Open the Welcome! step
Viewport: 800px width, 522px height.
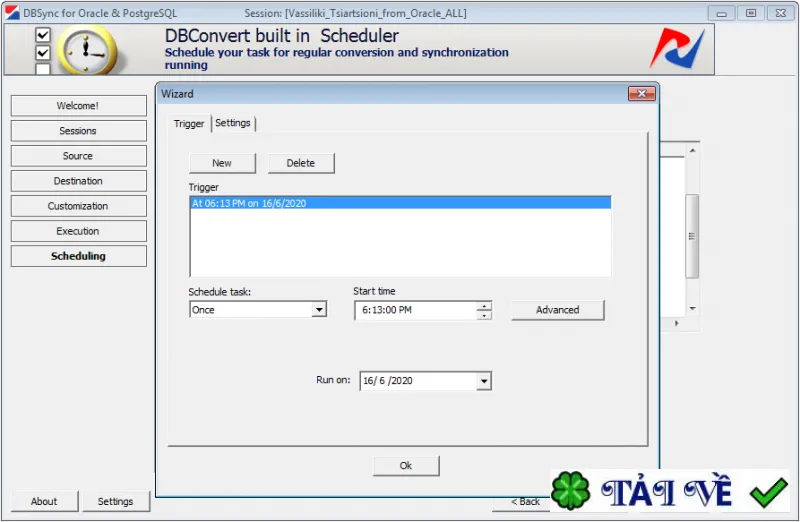[79, 106]
